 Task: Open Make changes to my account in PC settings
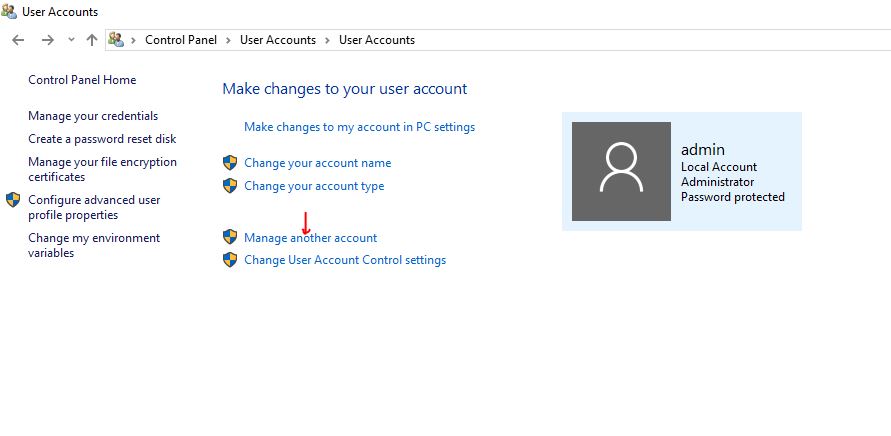pyautogui.click(x=359, y=127)
